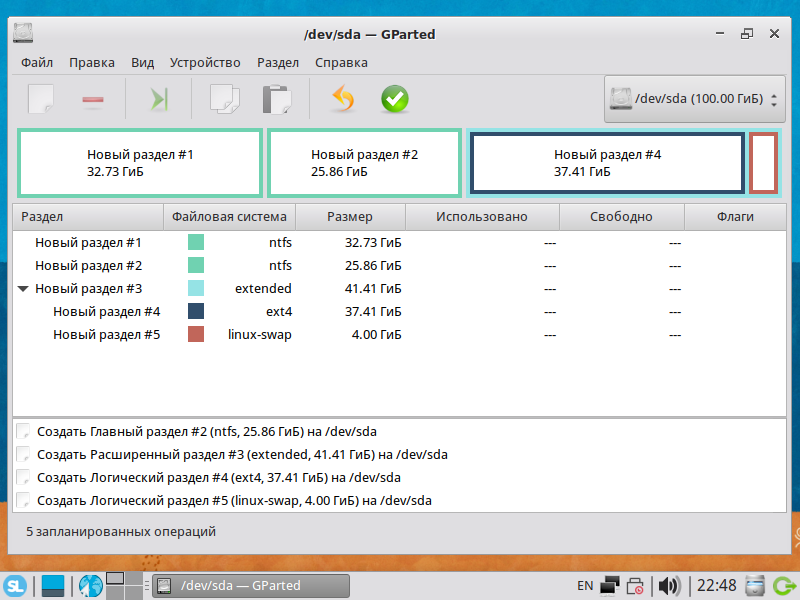Open the Файл menu

tap(37, 63)
